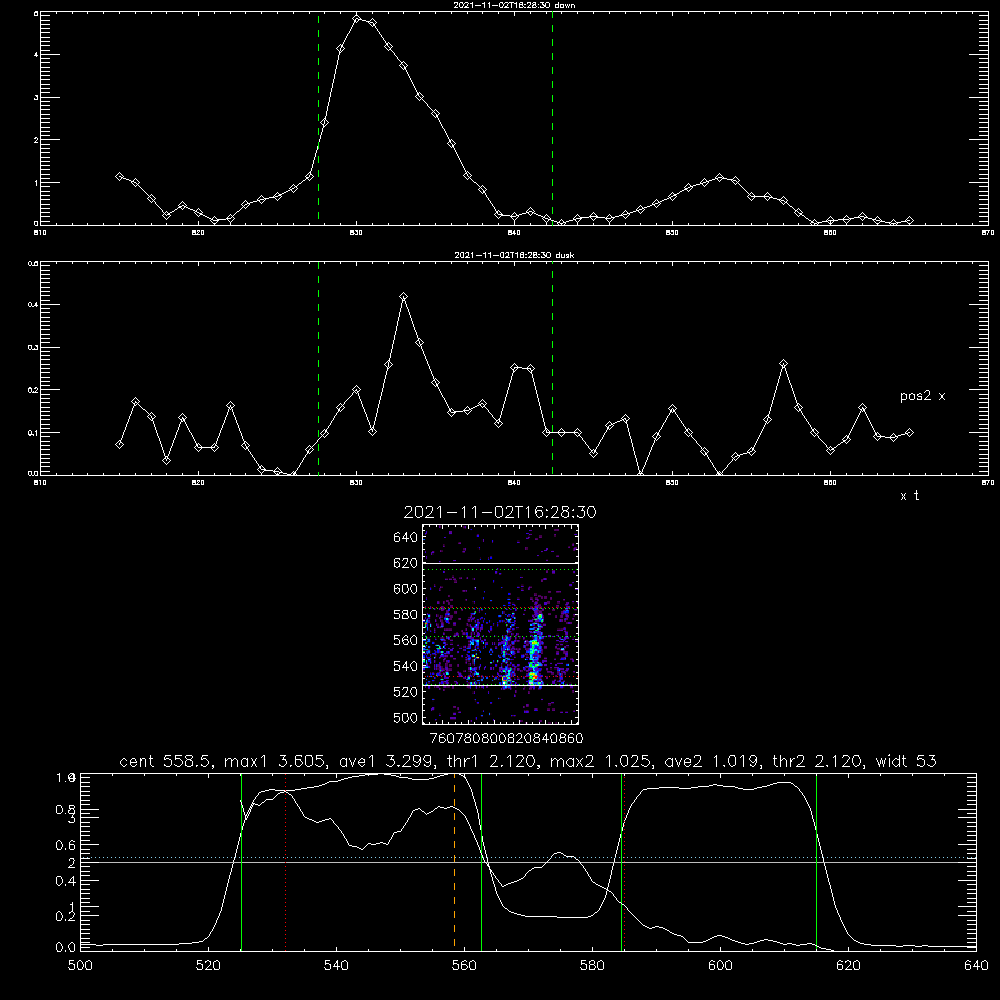
Task: Click the last rightmost data marker on dusk curve
Action: [x=909, y=433]
